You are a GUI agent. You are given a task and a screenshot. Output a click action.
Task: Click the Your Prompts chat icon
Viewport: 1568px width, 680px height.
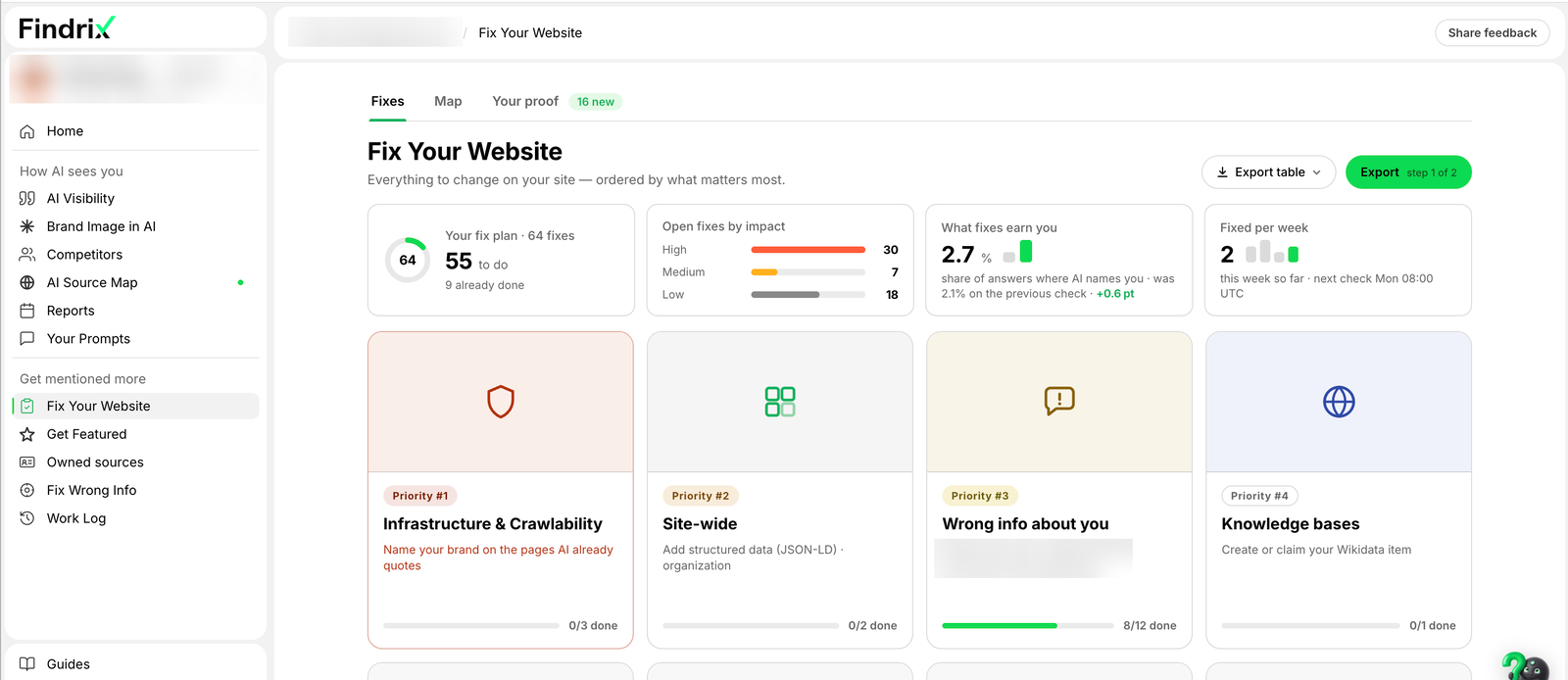click(27, 339)
